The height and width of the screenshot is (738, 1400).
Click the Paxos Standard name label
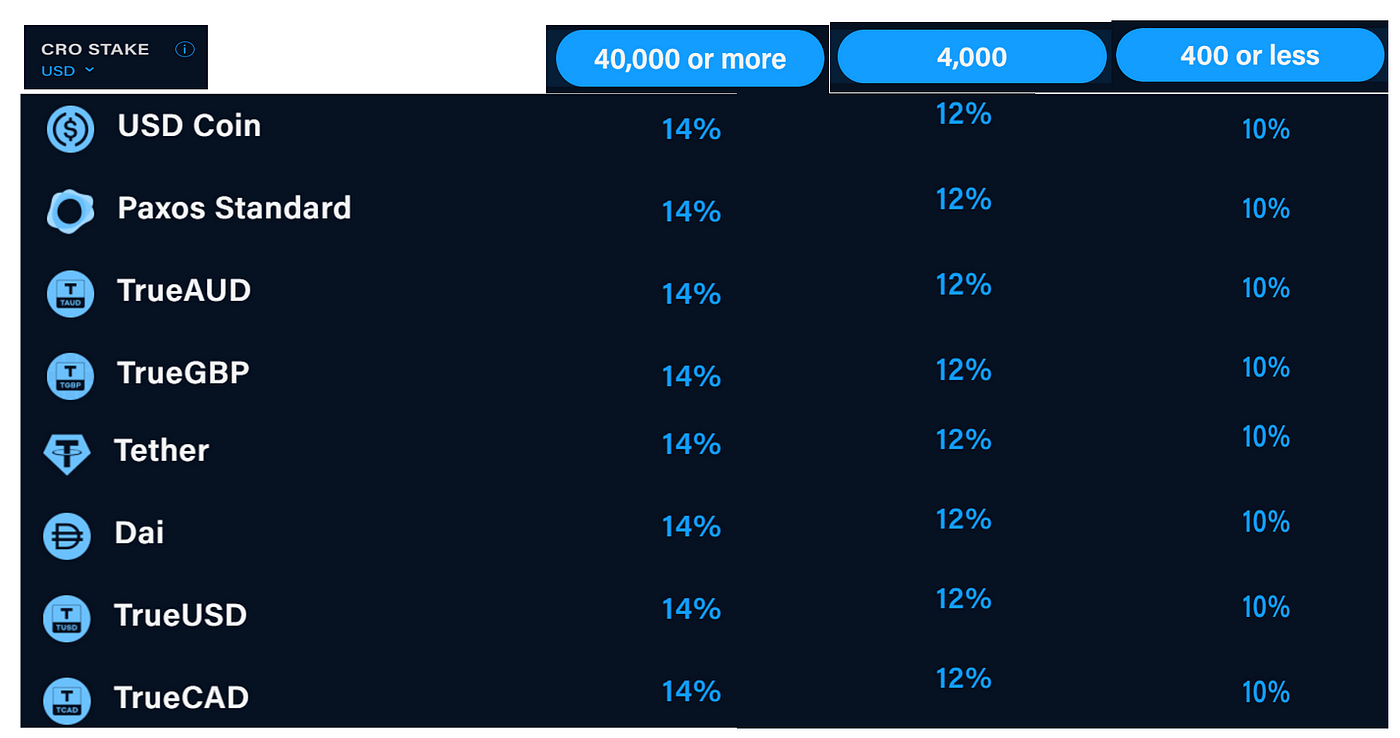click(234, 208)
